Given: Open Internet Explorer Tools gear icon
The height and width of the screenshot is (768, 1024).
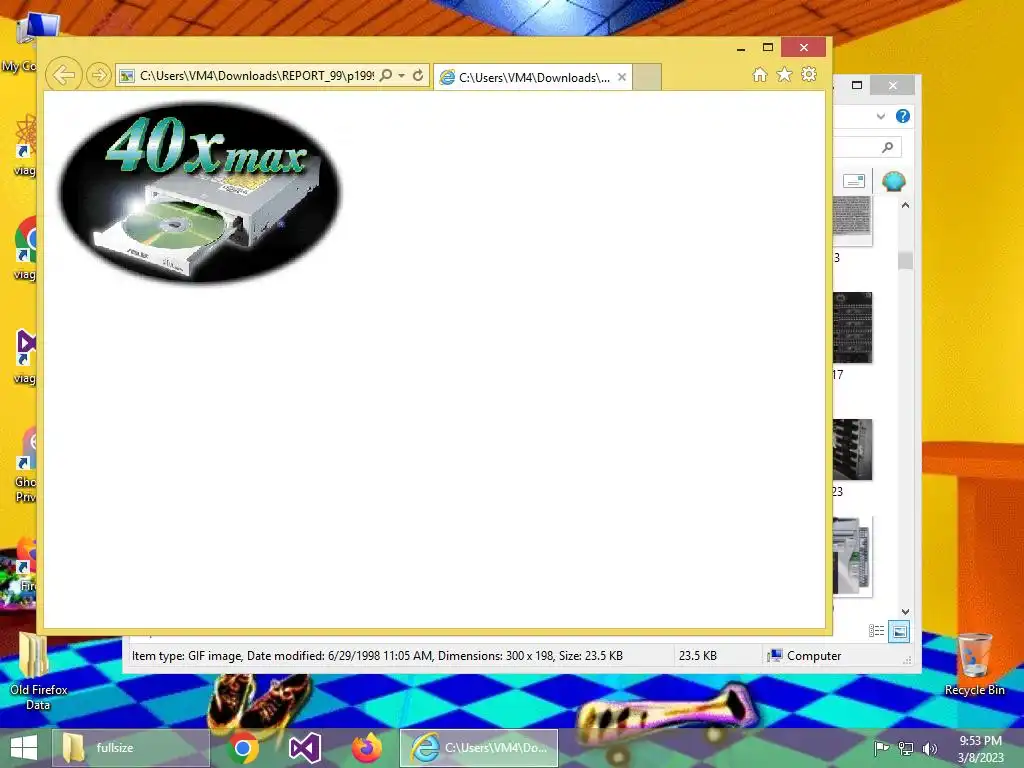Looking at the screenshot, I should pyautogui.click(x=808, y=74).
